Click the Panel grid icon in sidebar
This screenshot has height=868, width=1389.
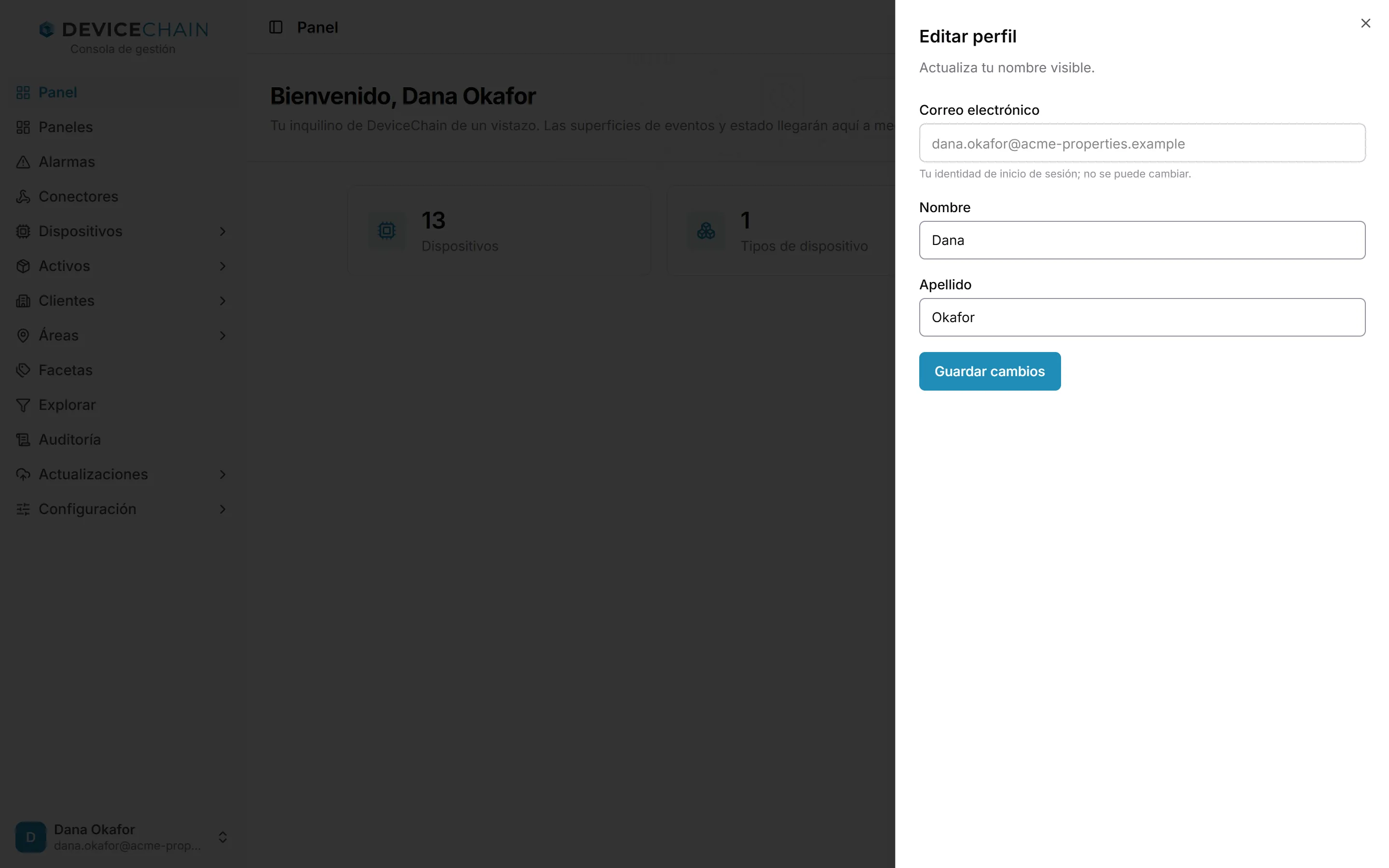(x=23, y=93)
